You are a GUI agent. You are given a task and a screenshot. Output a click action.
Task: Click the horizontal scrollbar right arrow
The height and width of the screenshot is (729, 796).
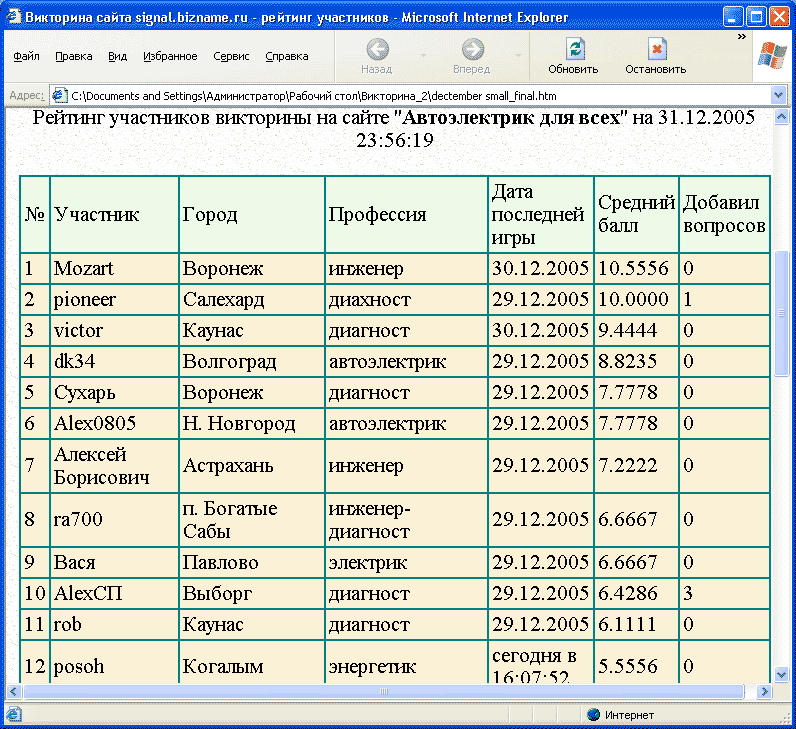pyautogui.click(x=764, y=691)
